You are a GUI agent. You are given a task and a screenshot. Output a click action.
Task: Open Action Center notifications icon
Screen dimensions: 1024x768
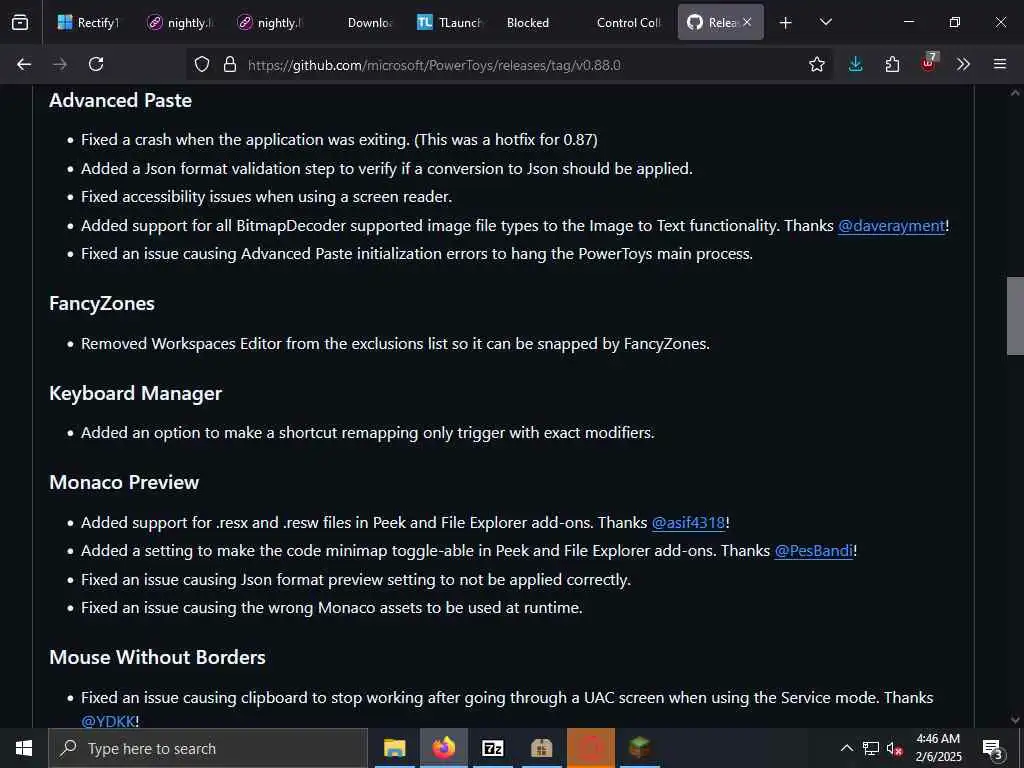pos(993,748)
